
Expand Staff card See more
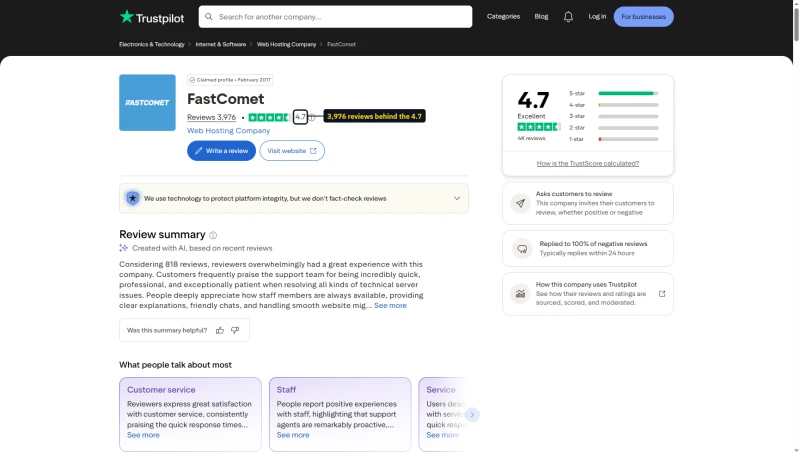tap(293, 435)
